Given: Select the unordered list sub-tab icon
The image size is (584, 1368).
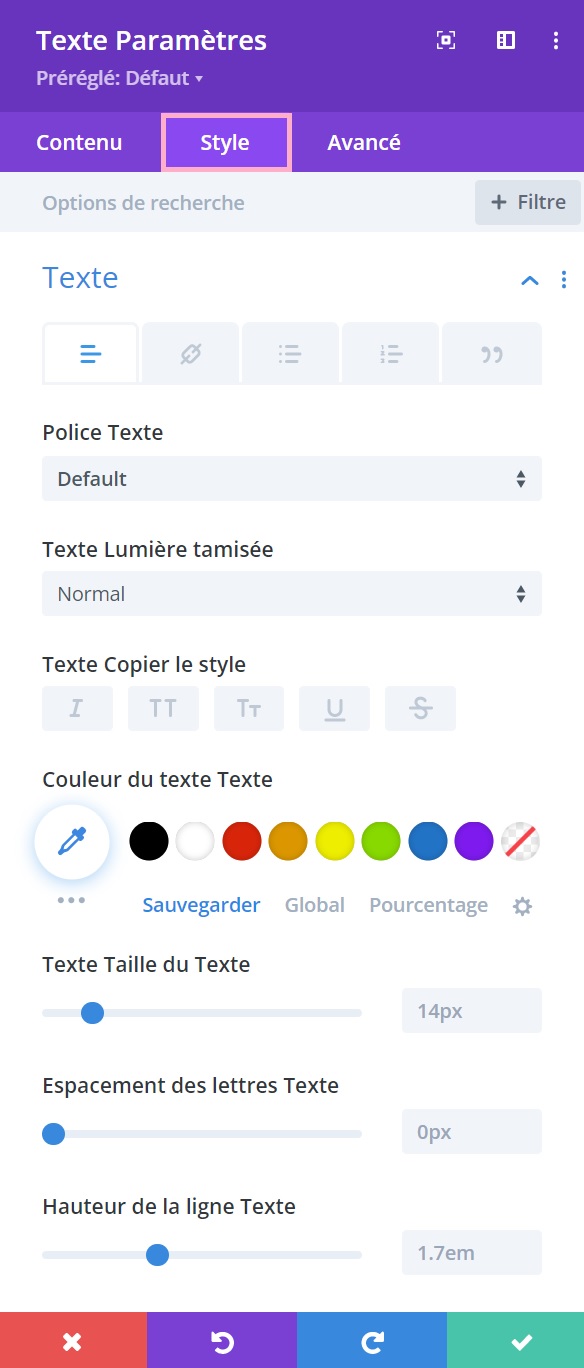Looking at the screenshot, I should (290, 354).
